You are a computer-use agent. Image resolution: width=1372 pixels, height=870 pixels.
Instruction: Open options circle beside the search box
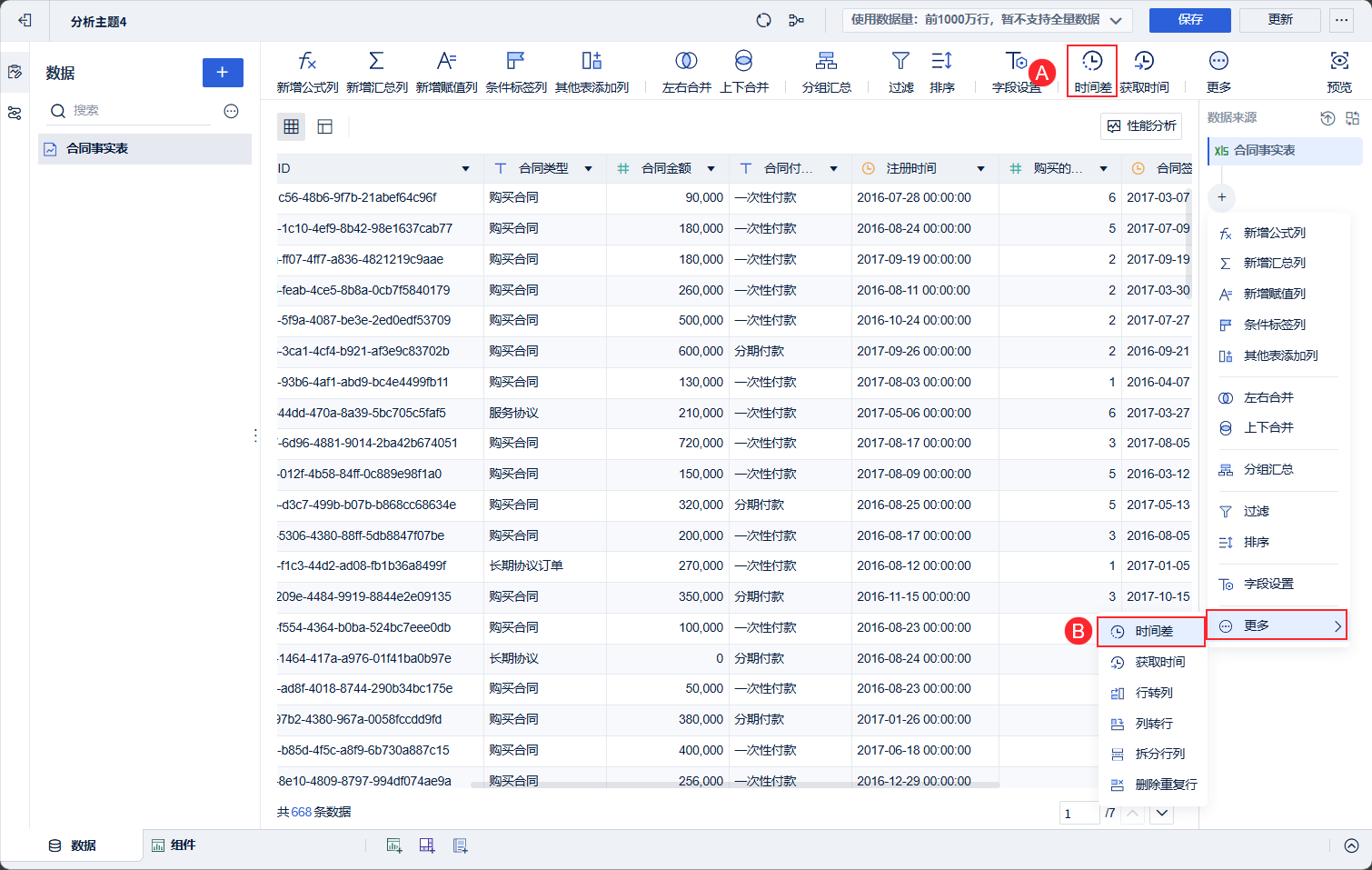pos(231,111)
